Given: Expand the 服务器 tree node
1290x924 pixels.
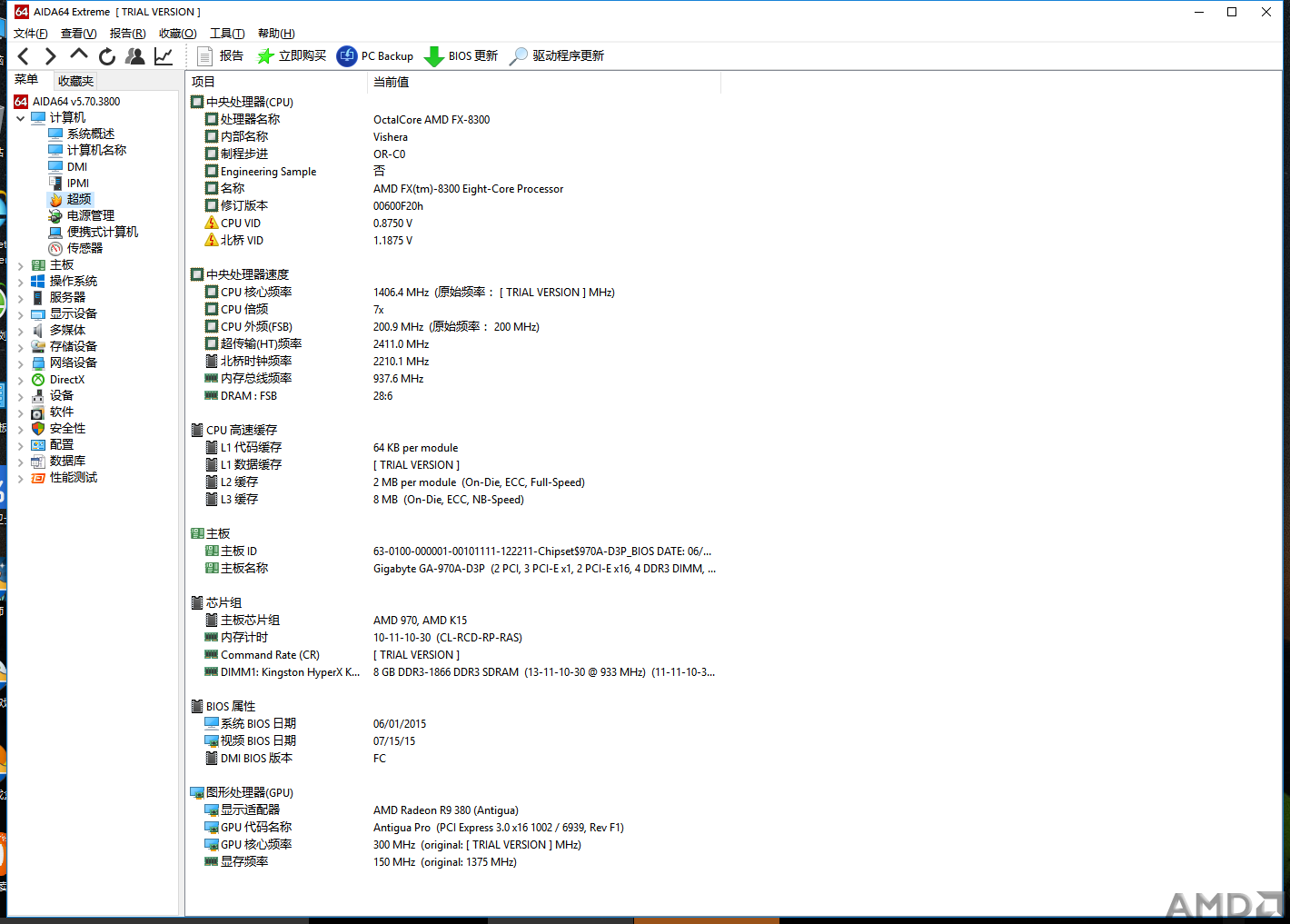Looking at the screenshot, I should pos(20,298).
